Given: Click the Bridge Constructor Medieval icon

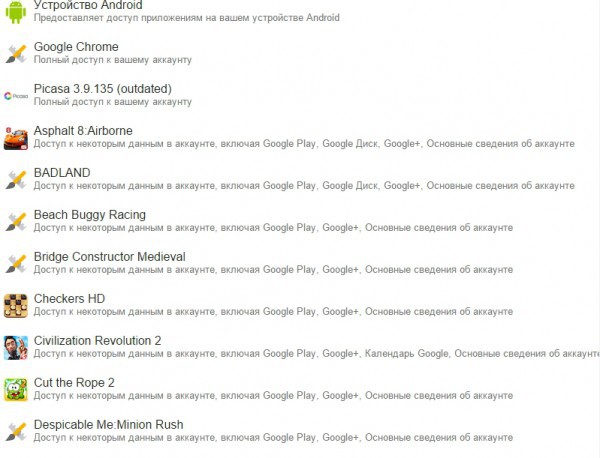Looking at the screenshot, I should (x=15, y=263).
